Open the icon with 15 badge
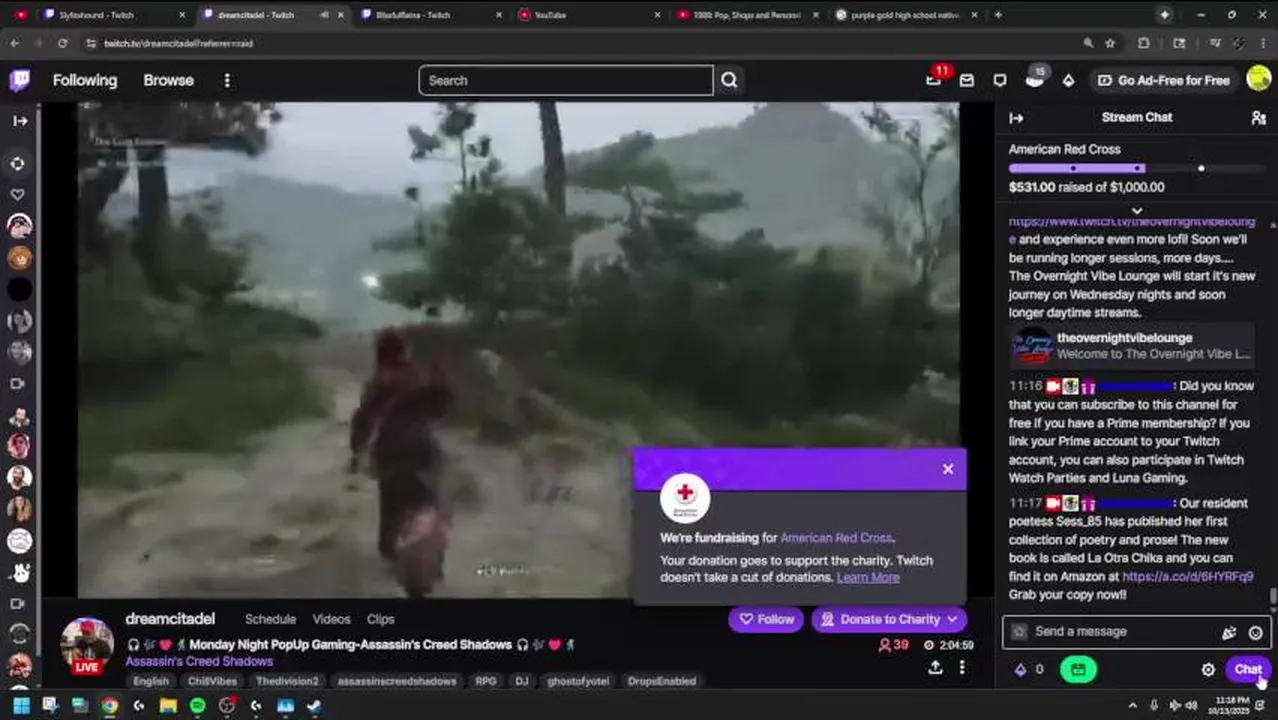 (x=1035, y=79)
